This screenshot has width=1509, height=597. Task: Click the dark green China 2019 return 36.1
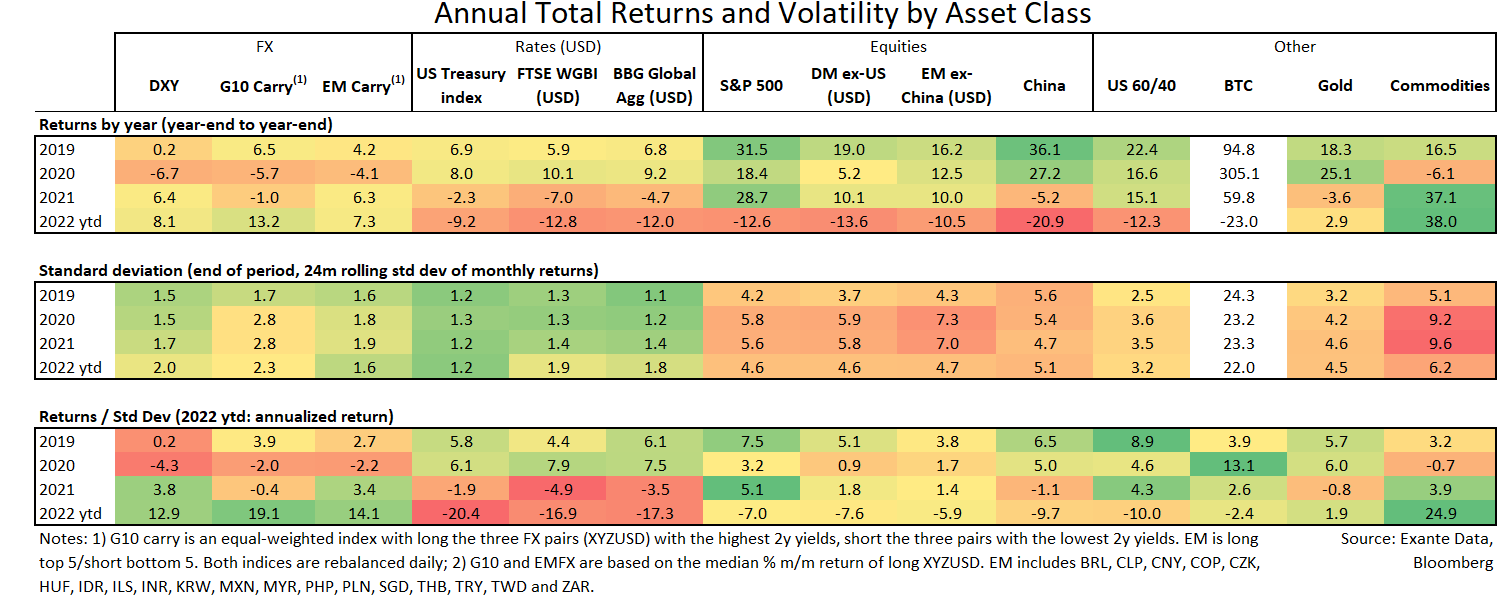pyautogui.click(x=1043, y=150)
